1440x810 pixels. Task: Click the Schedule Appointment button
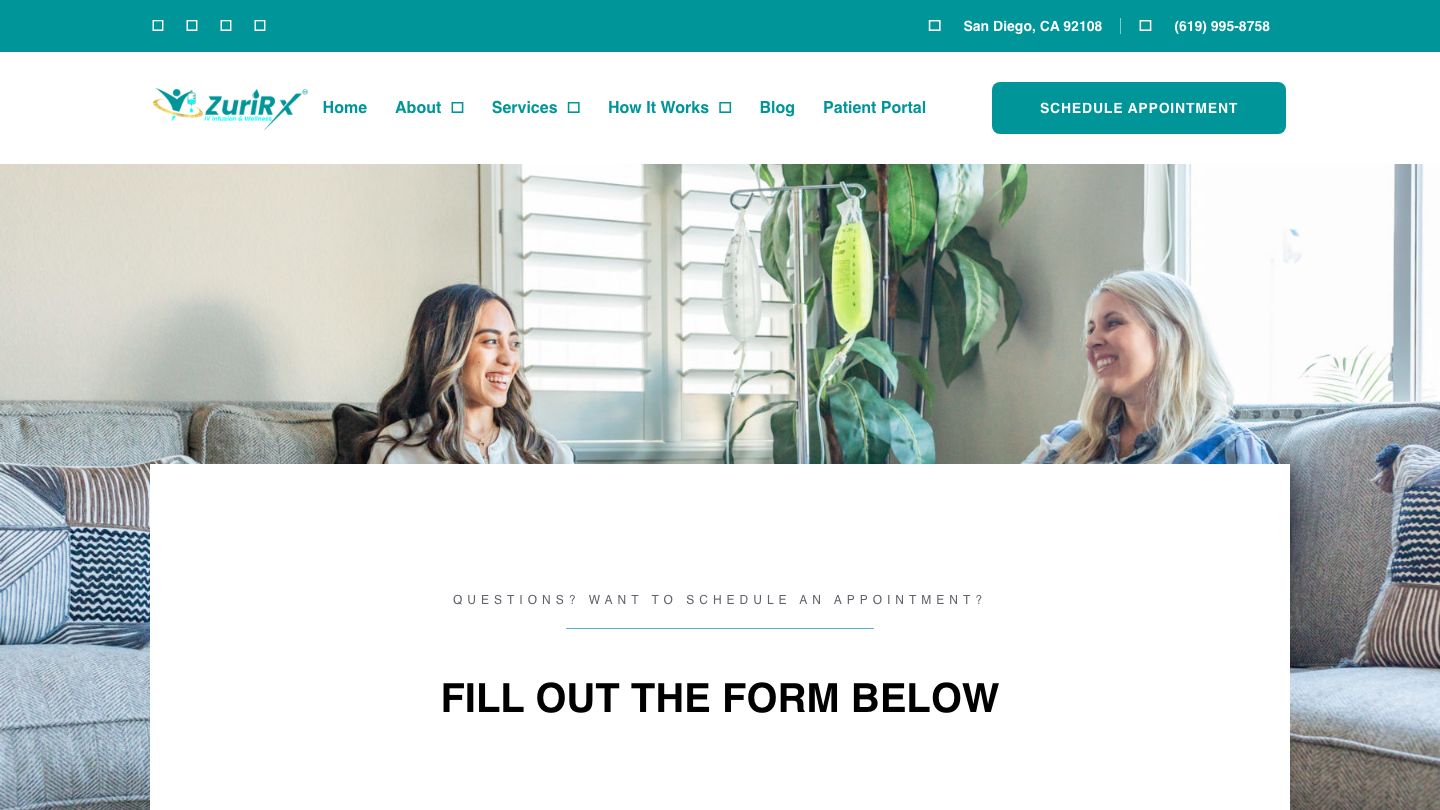(x=1139, y=108)
